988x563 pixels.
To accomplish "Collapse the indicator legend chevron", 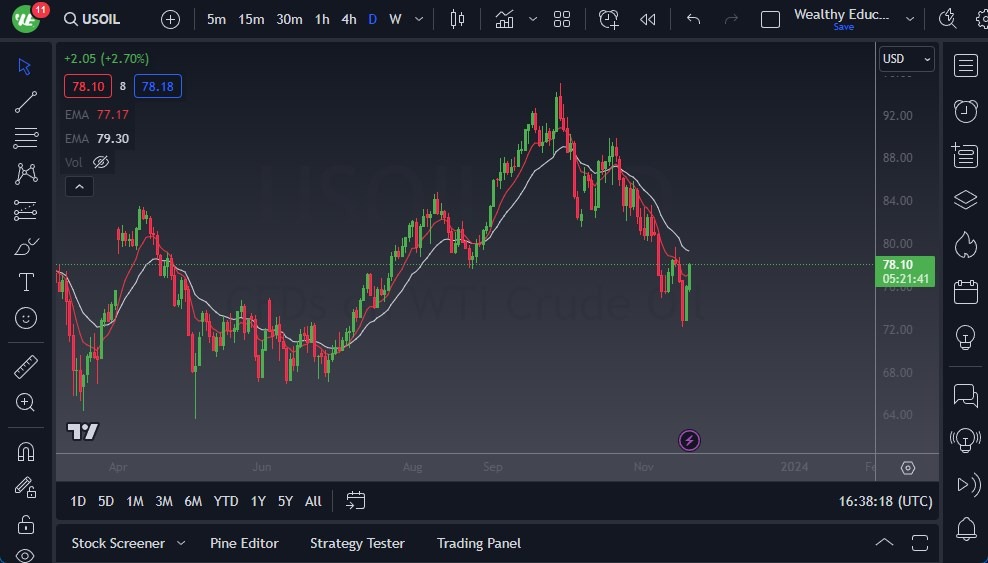I will pyautogui.click(x=78, y=186).
